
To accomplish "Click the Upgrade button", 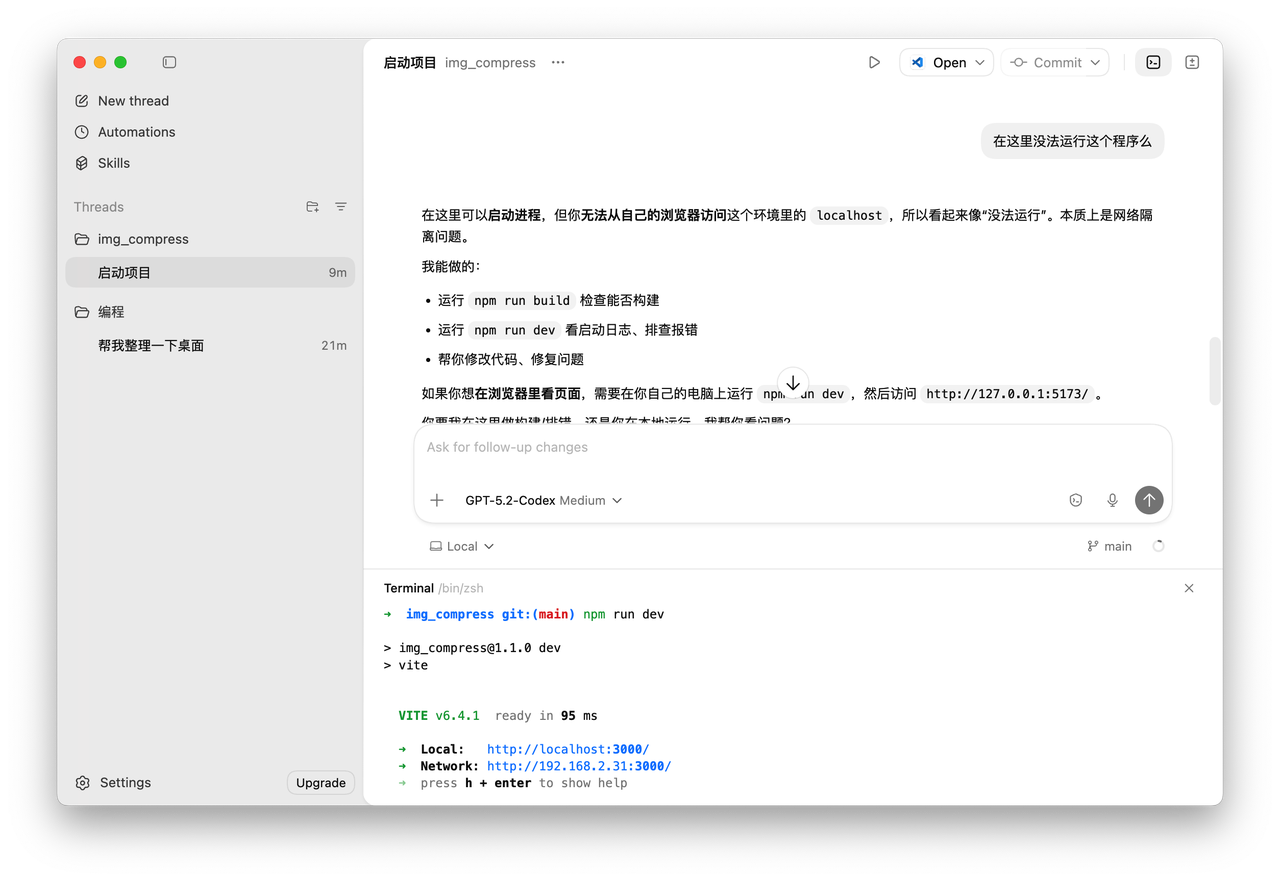I will pyautogui.click(x=320, y=783).
